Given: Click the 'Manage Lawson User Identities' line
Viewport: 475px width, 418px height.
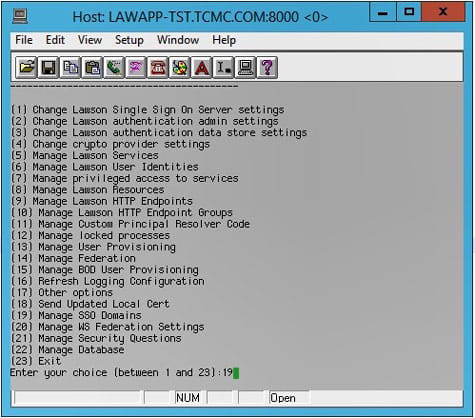Looking at the screenshot, I should 104,167.
